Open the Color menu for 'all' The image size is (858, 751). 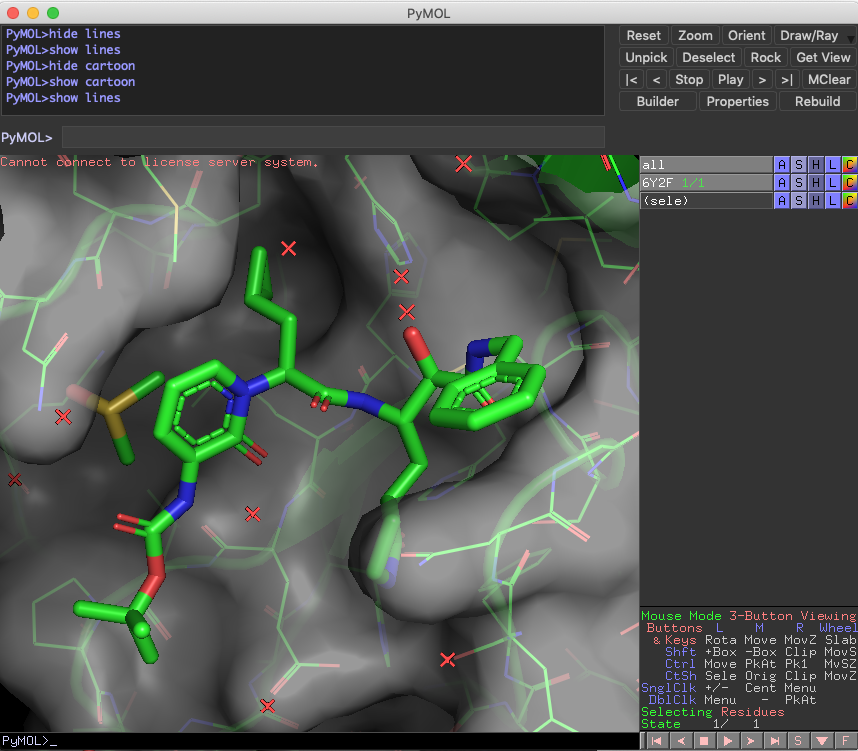click(x=849, y=164)
